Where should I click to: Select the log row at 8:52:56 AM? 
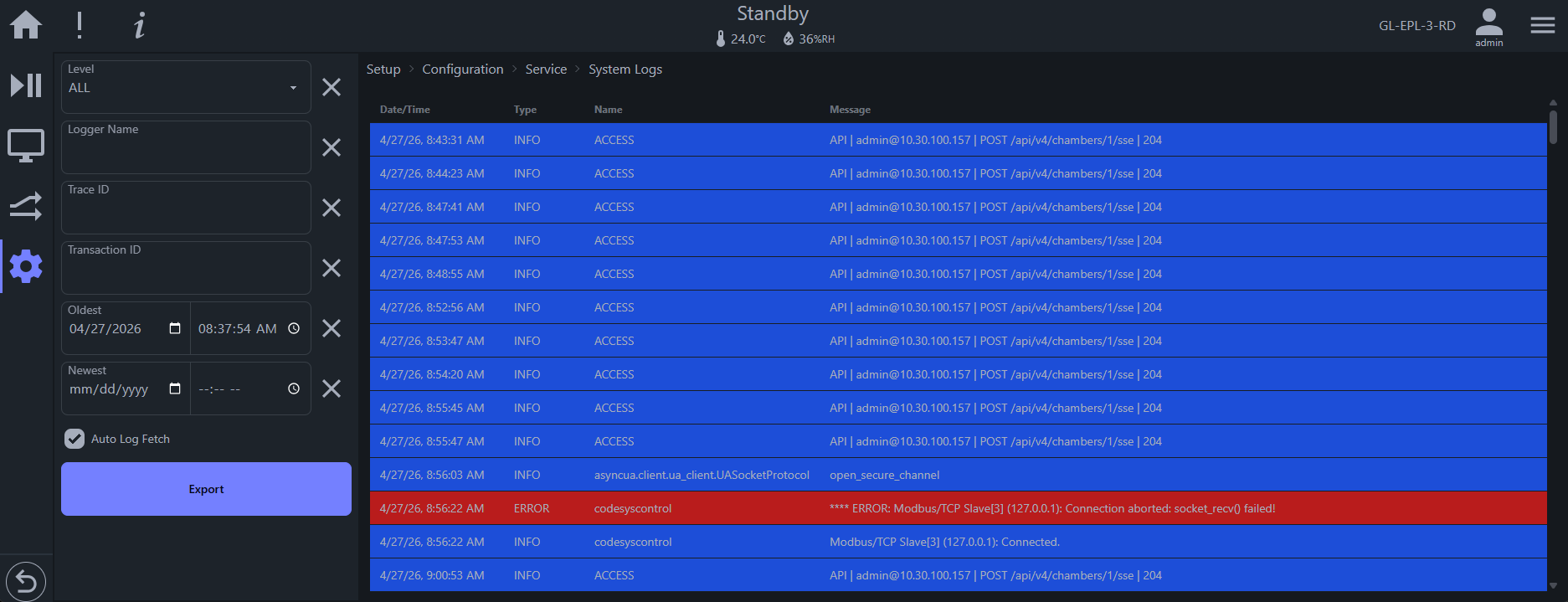(959, 307)
